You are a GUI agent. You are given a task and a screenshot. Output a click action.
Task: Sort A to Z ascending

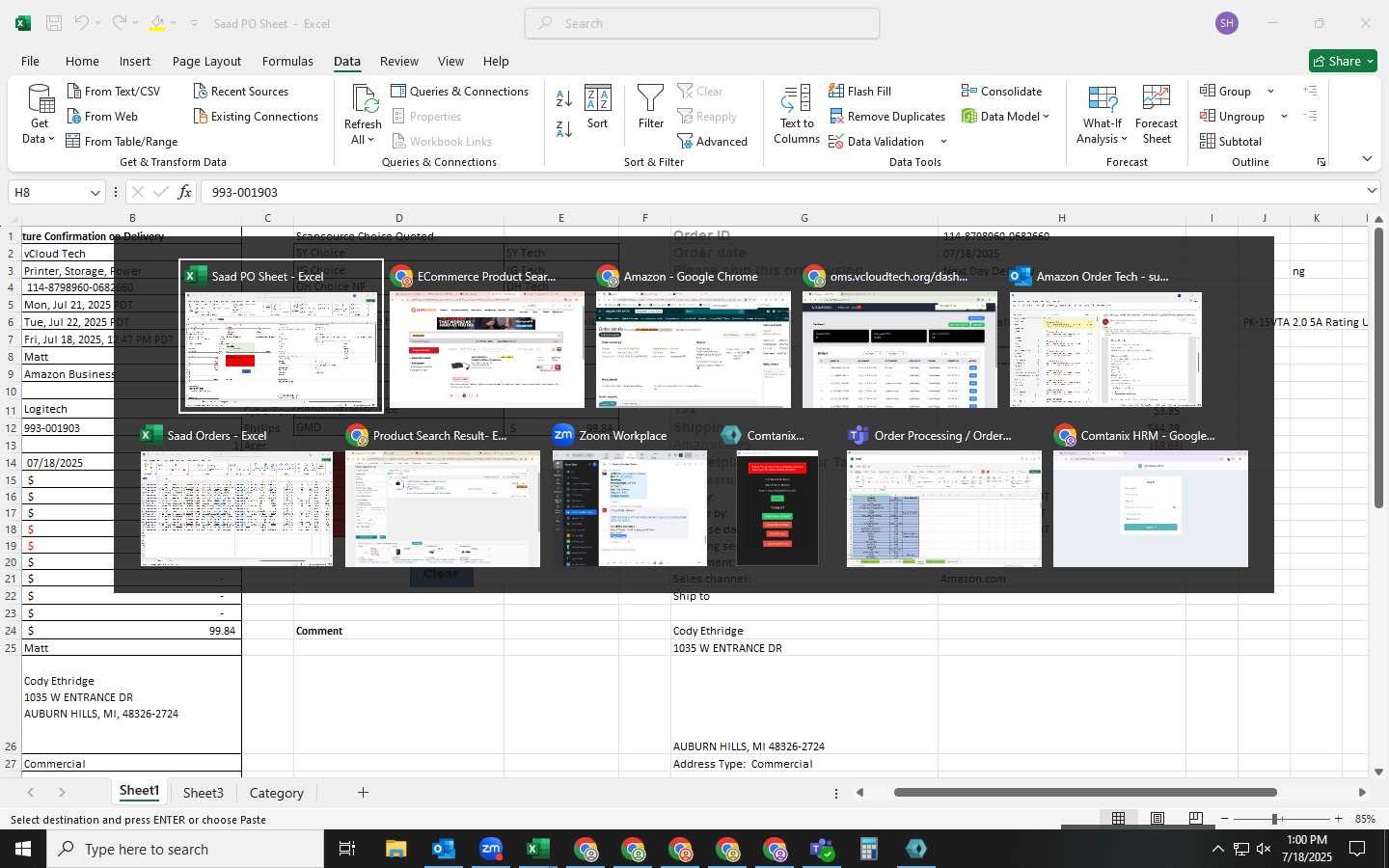pos(564,99)
